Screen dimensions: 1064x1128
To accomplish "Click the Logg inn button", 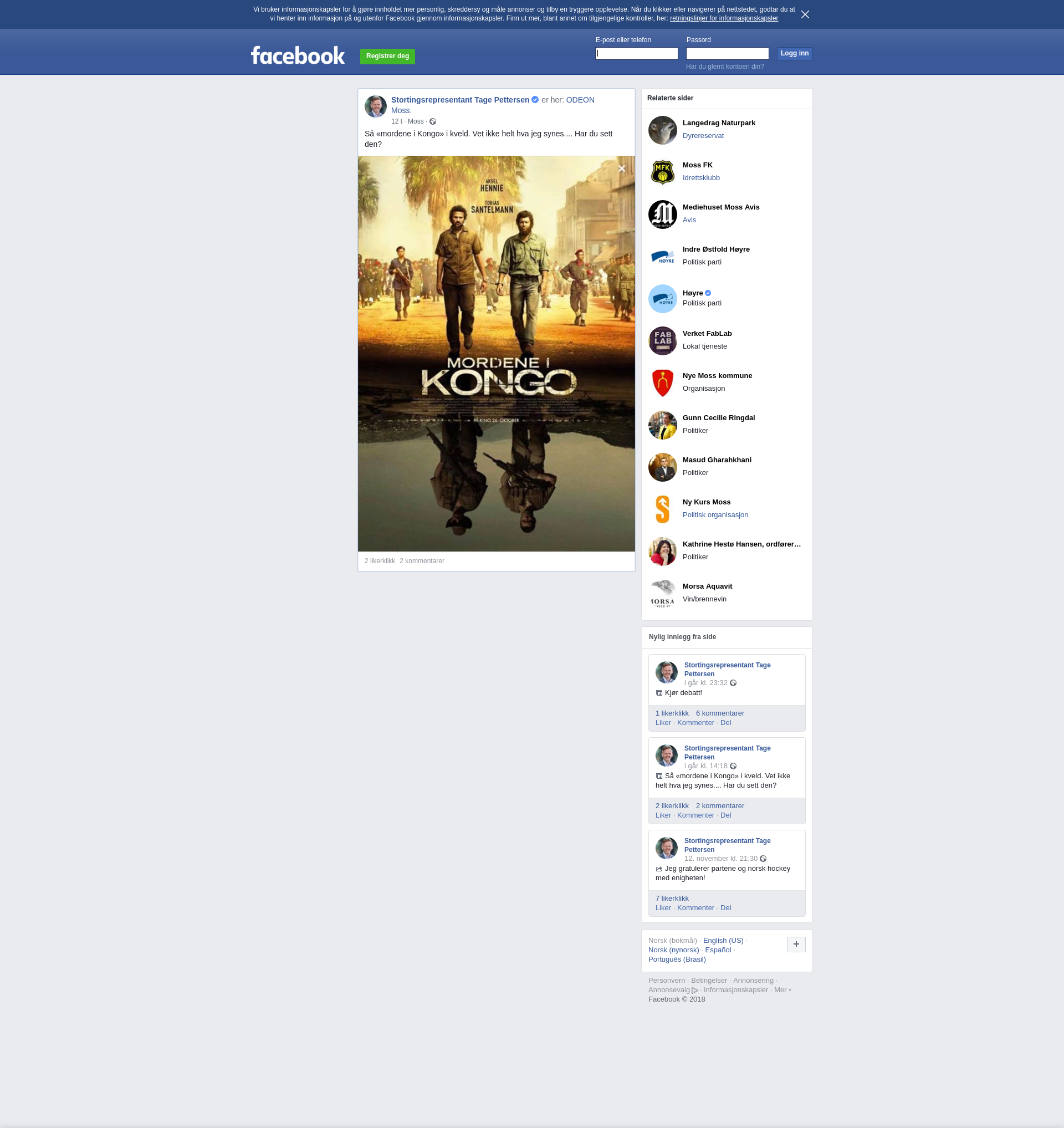I will click(794, 53).
